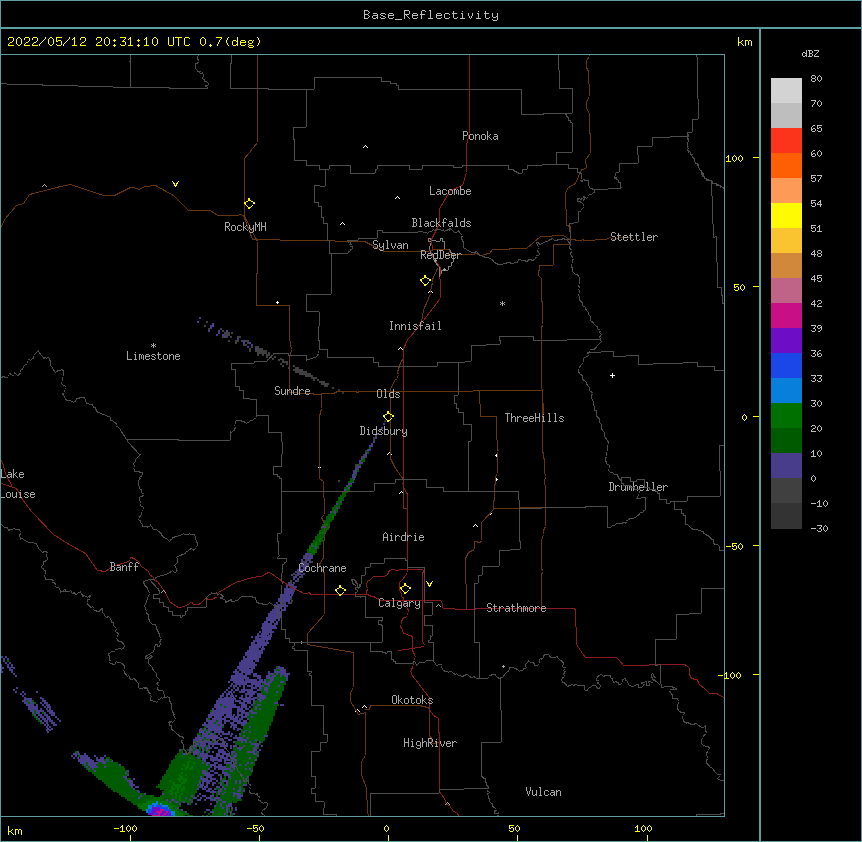Pick the red legend swatch below 65
The width and height of the screenshot is (862, 842).
coord(786,140)
